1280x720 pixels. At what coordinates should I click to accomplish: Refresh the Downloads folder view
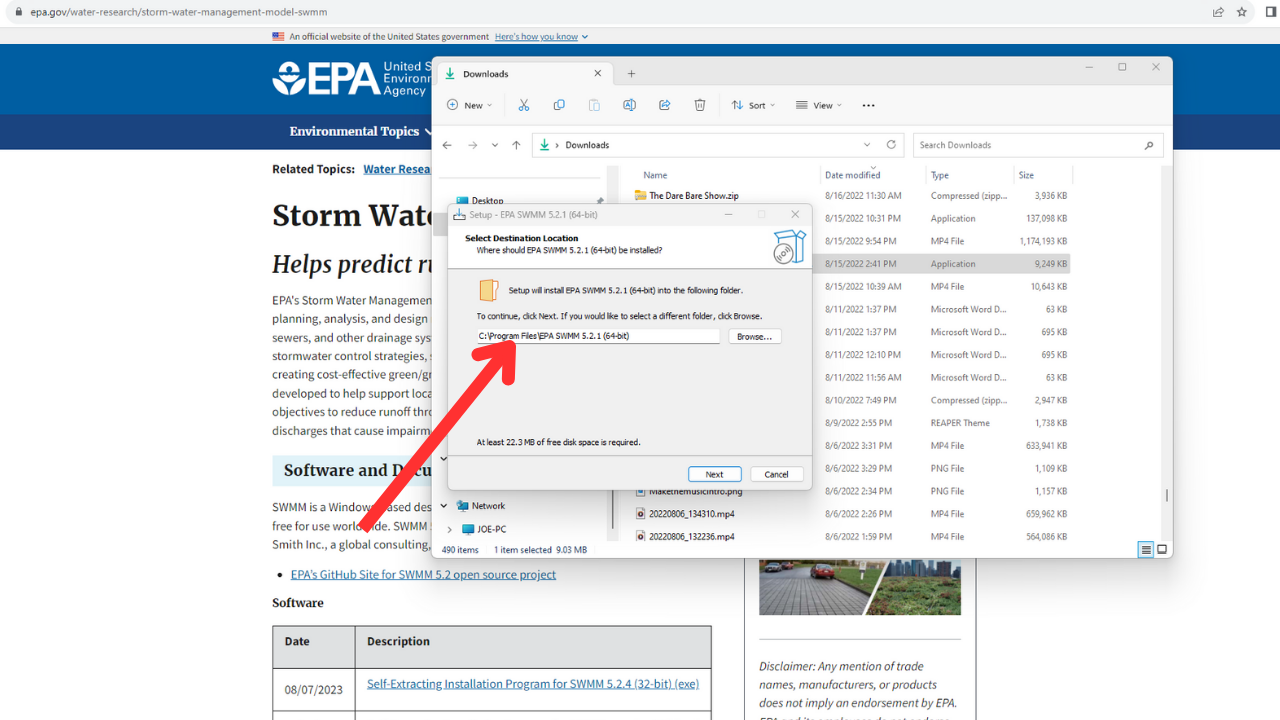pyautogui.click(x=891, y=144)
